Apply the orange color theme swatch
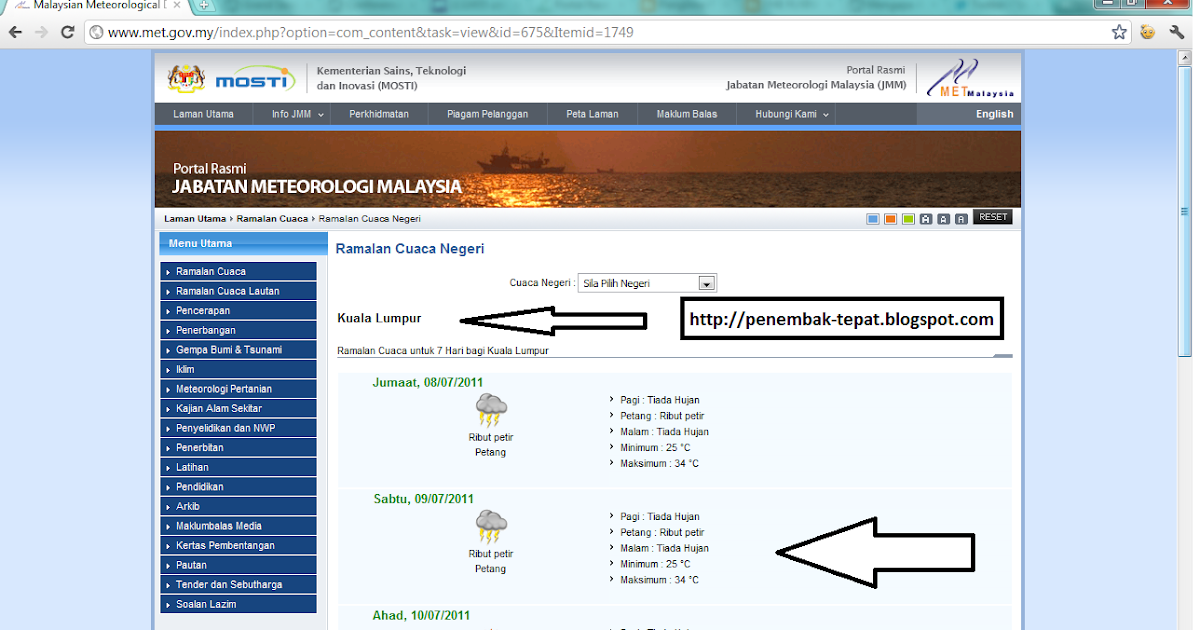 (x=890, y=219)
